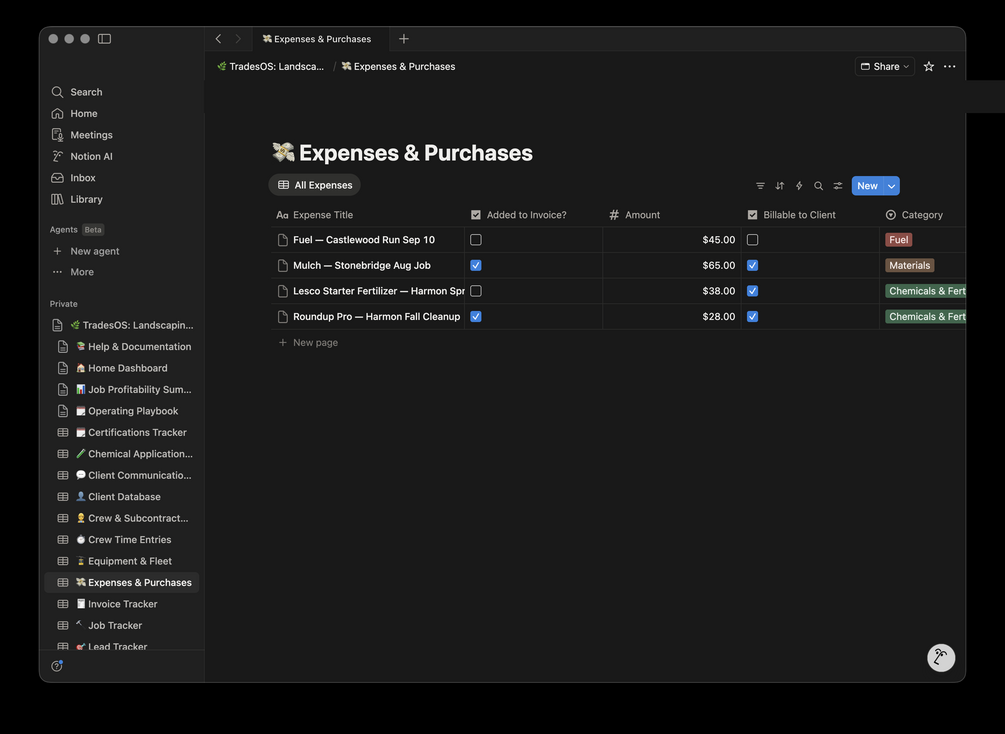Click the red Fuel category tag
This screenshot has height=734, width=1005.
[899, 240]
